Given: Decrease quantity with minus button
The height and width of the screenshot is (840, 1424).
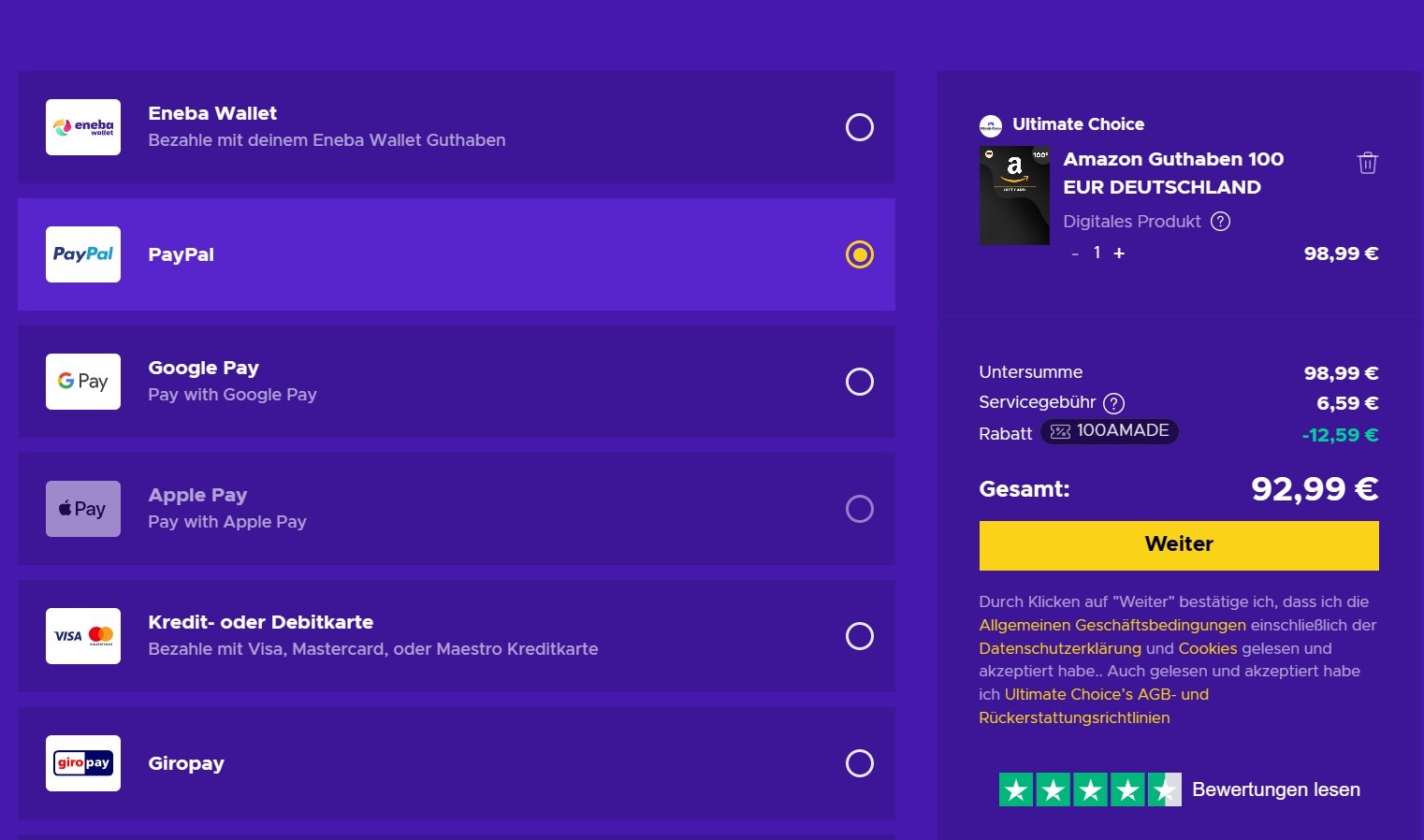Looking at the screenshot, I should [1075, 253].
